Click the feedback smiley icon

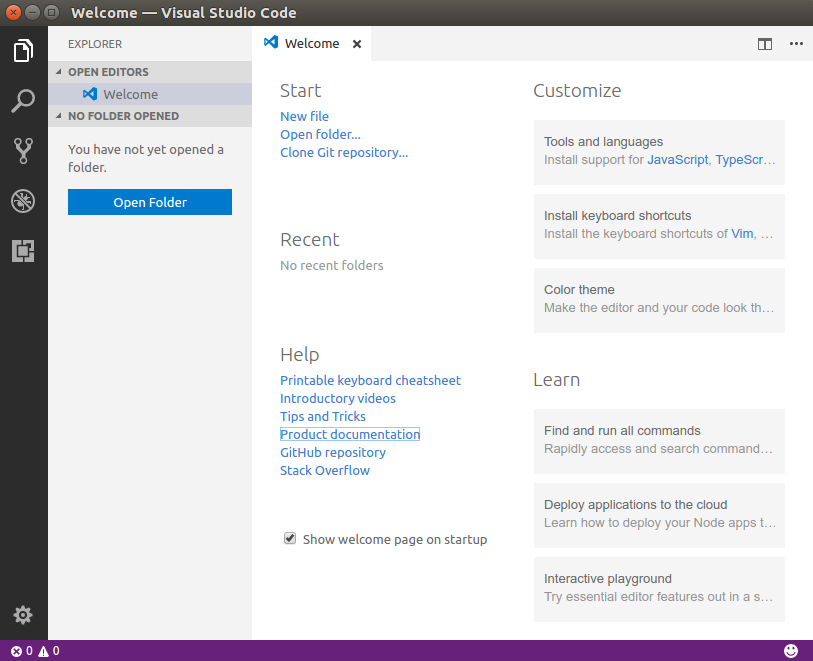[791, 651]
